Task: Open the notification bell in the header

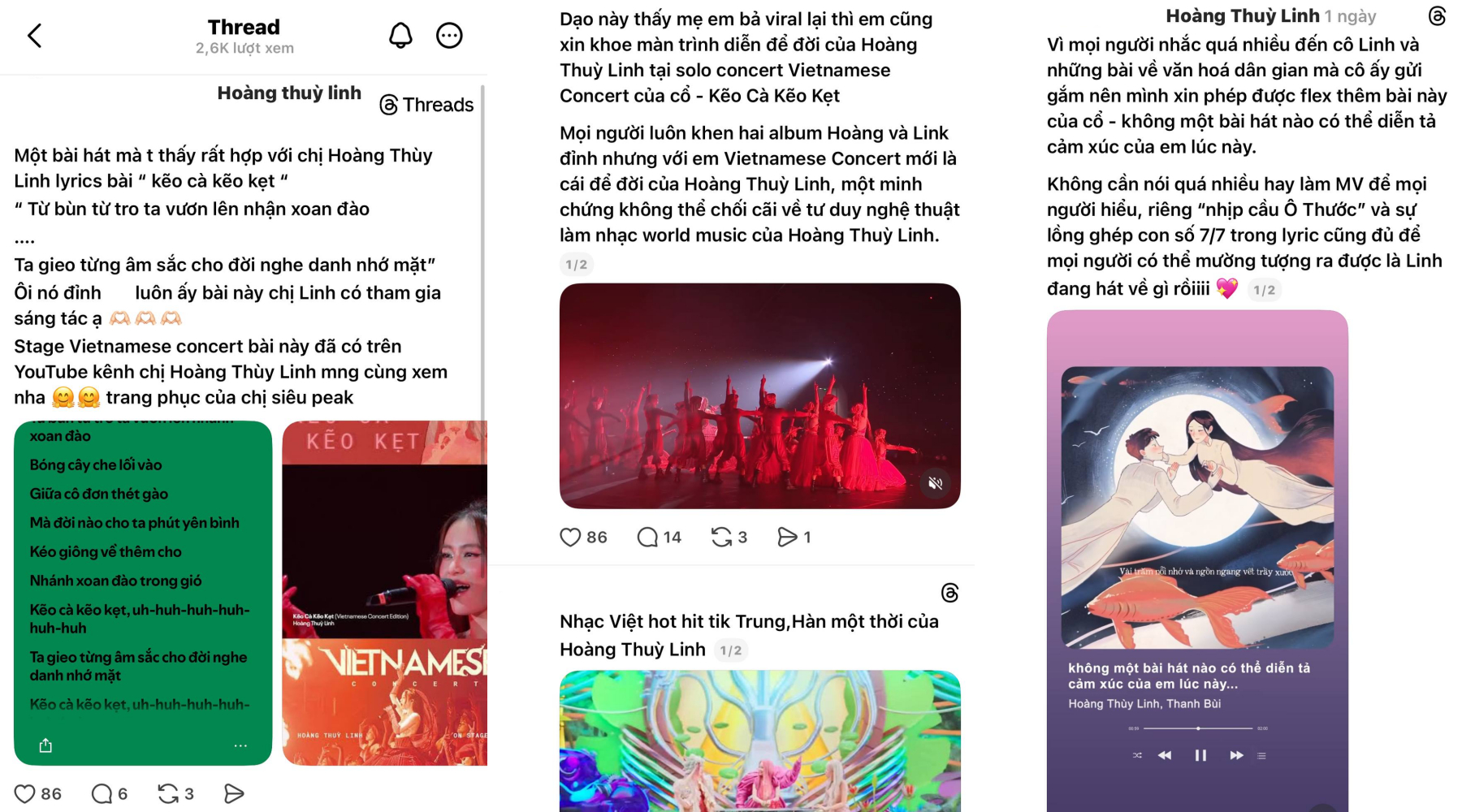Action: 400,36
